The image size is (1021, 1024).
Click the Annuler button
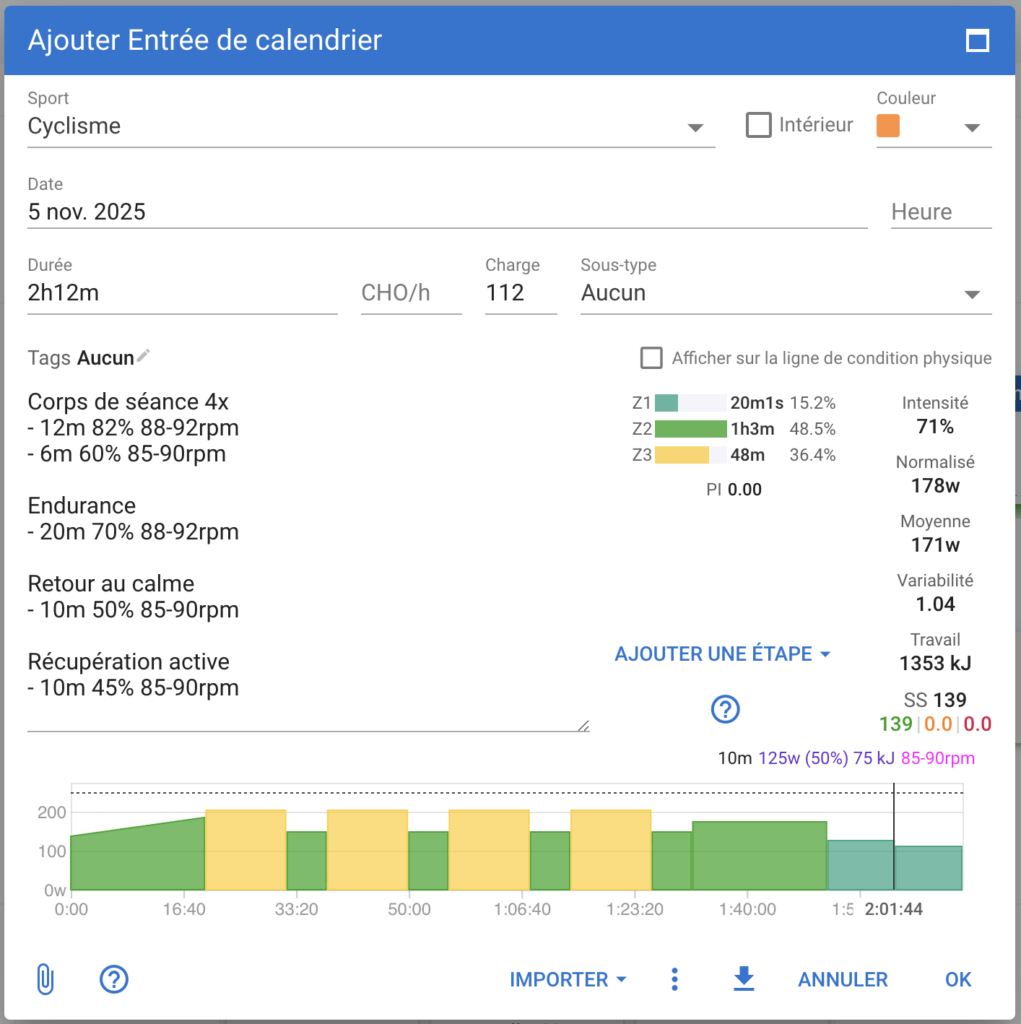842,979
